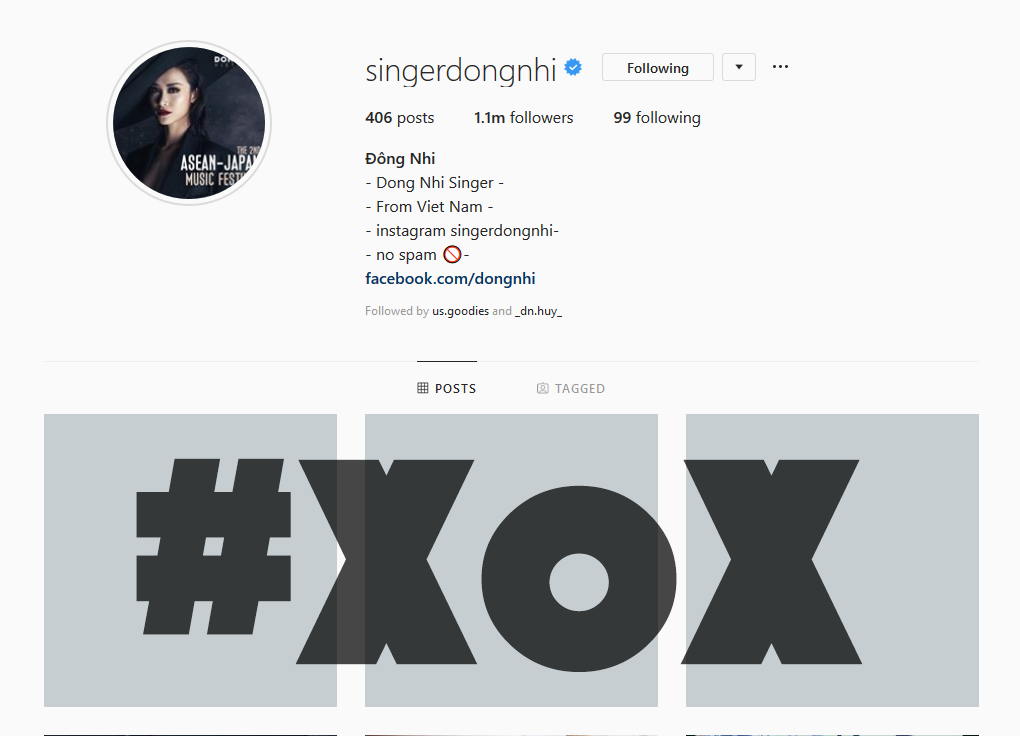Screen dimensions: 1020x736
Task: Click the no-spam prohibited emoji in bio
Action: (x=452, y=254)
